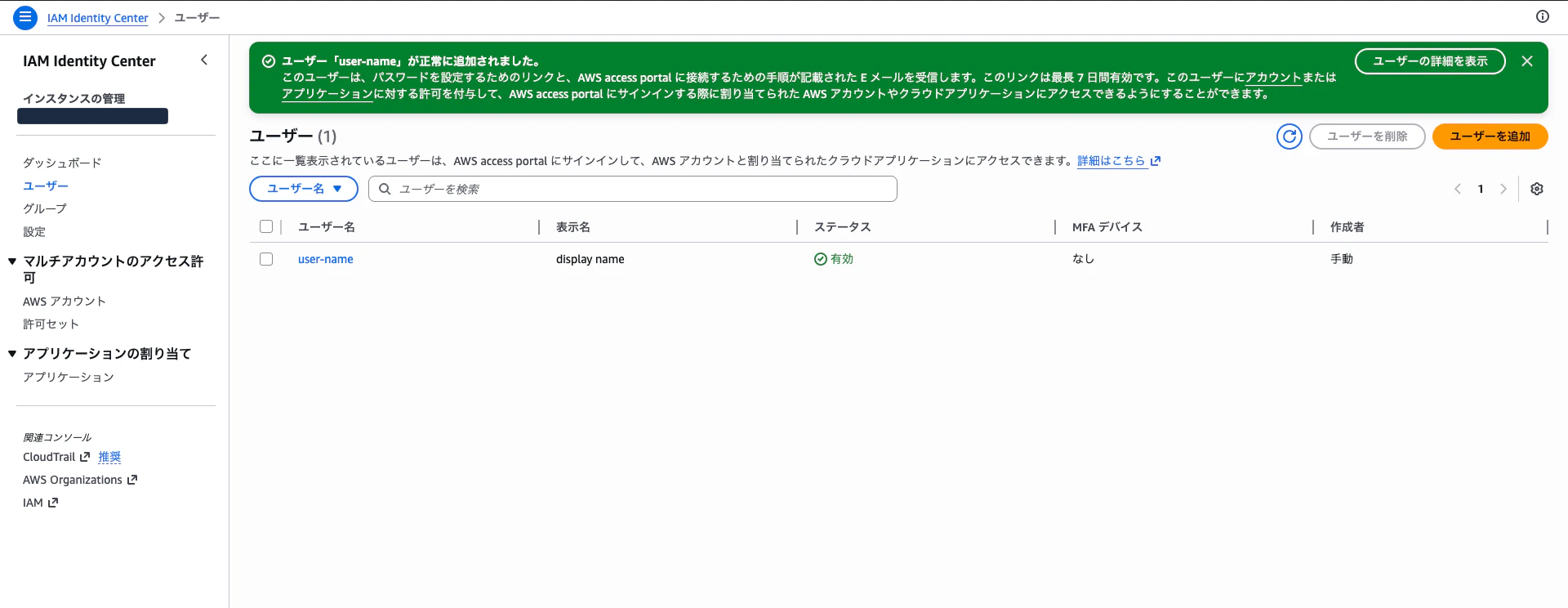Dismiss the green success banner
The image size is (1568, 608).
click(x=1527, y=61)
